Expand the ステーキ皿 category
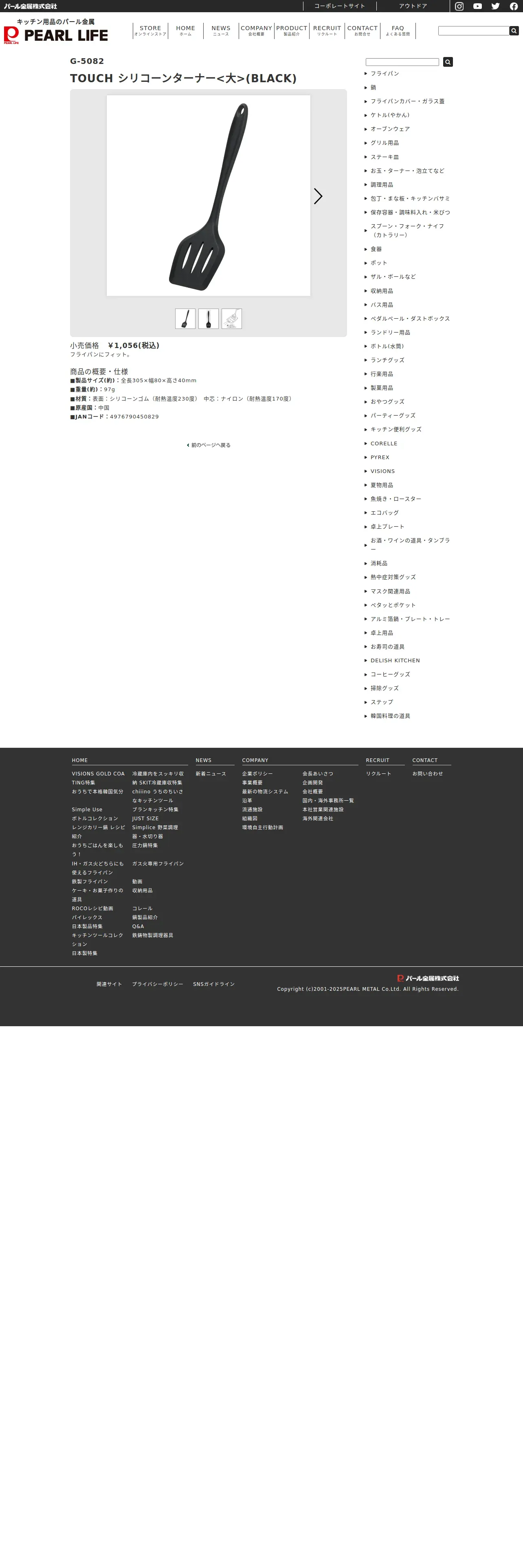The height and width of the screenshot is (1568, 523). coord(385,157)
